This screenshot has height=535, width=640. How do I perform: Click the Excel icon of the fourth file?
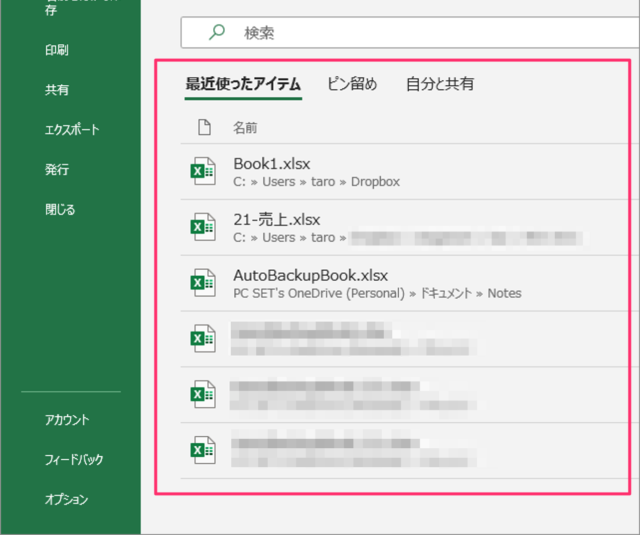pyautogui.click(x=203, y=340)
